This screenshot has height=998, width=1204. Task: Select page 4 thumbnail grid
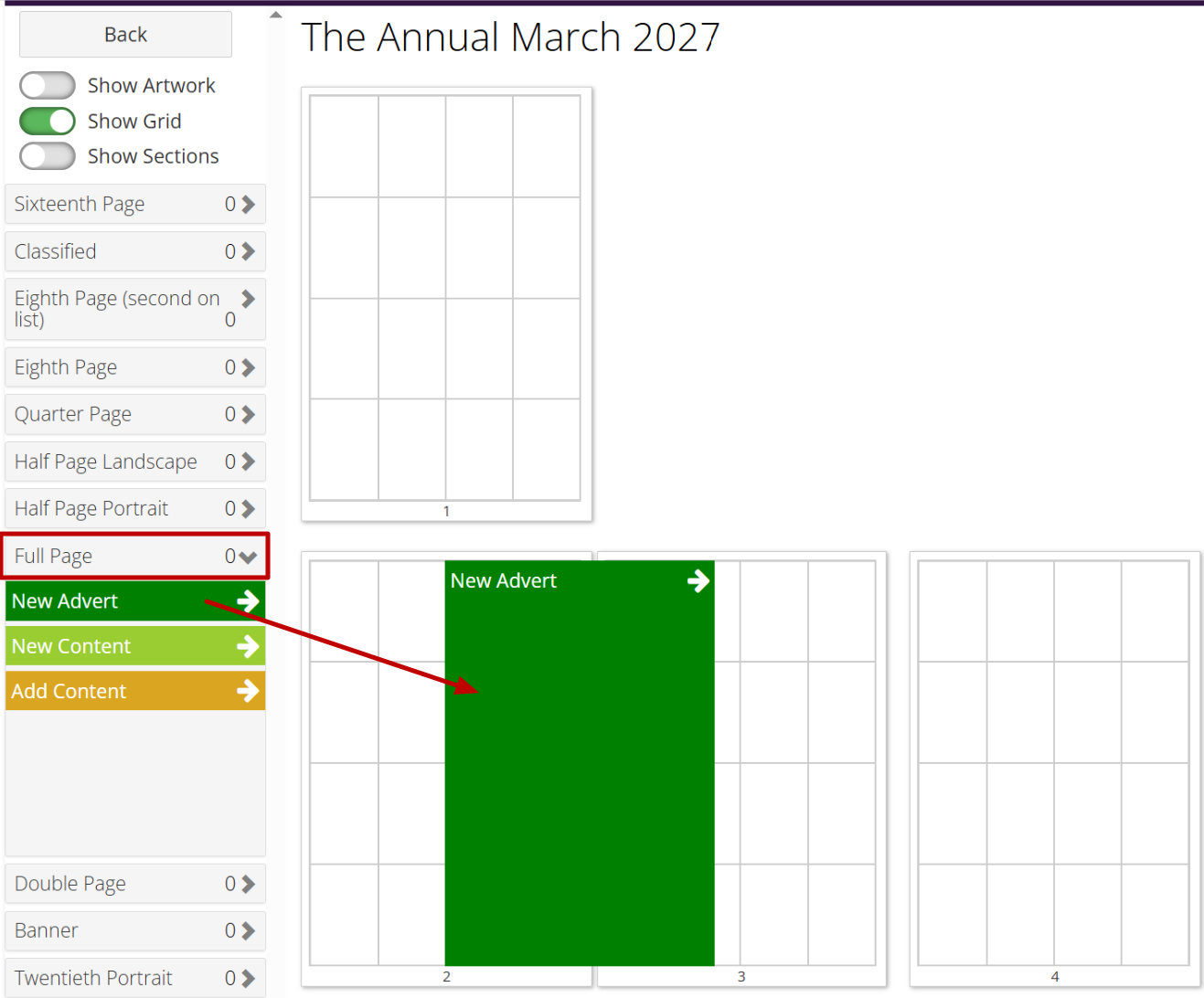pos(1053,763)
